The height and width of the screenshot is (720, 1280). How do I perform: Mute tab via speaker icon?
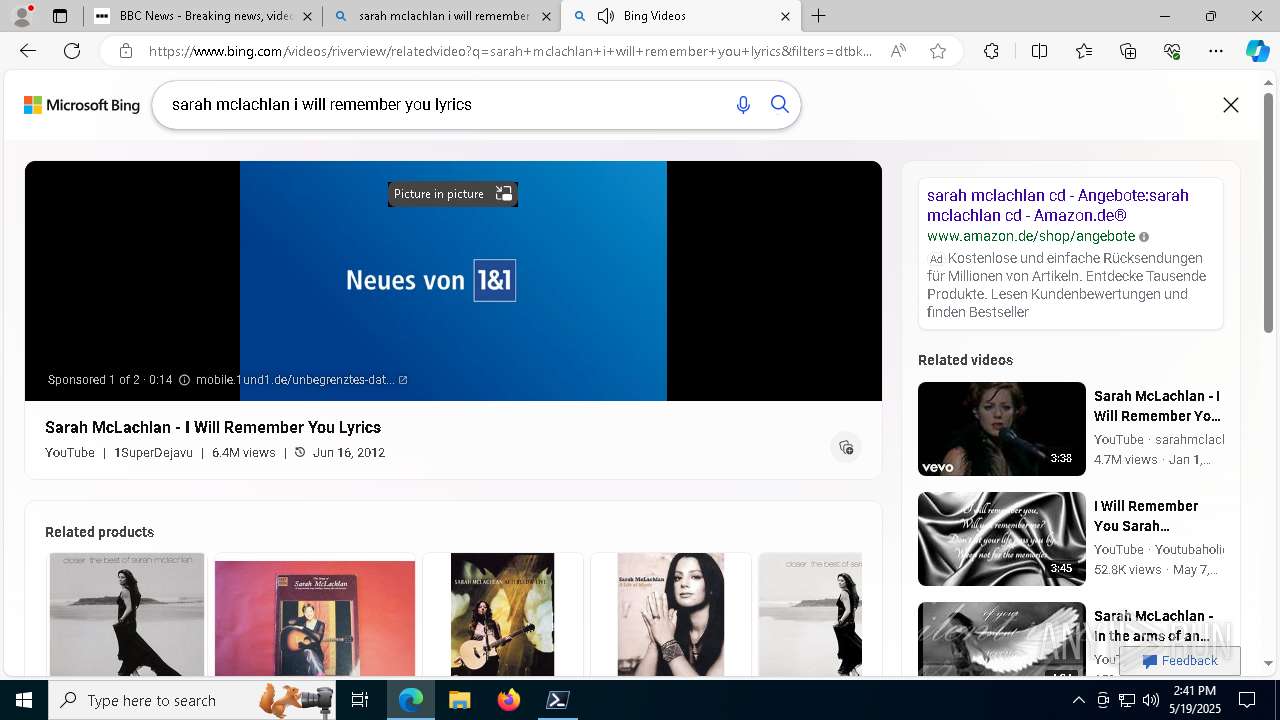coord(605,16)
